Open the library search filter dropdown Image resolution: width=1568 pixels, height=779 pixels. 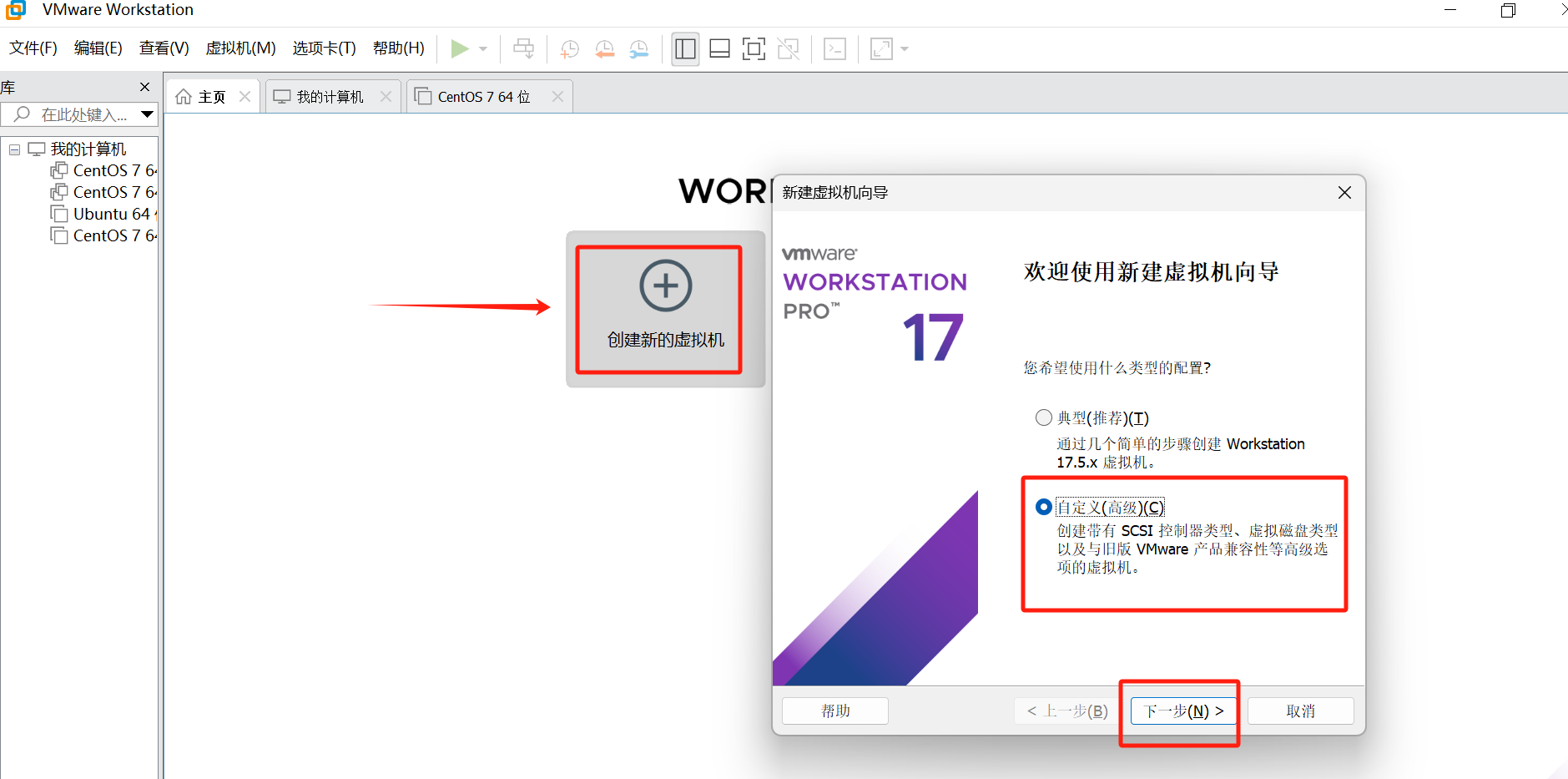click(x=148, y=114)
